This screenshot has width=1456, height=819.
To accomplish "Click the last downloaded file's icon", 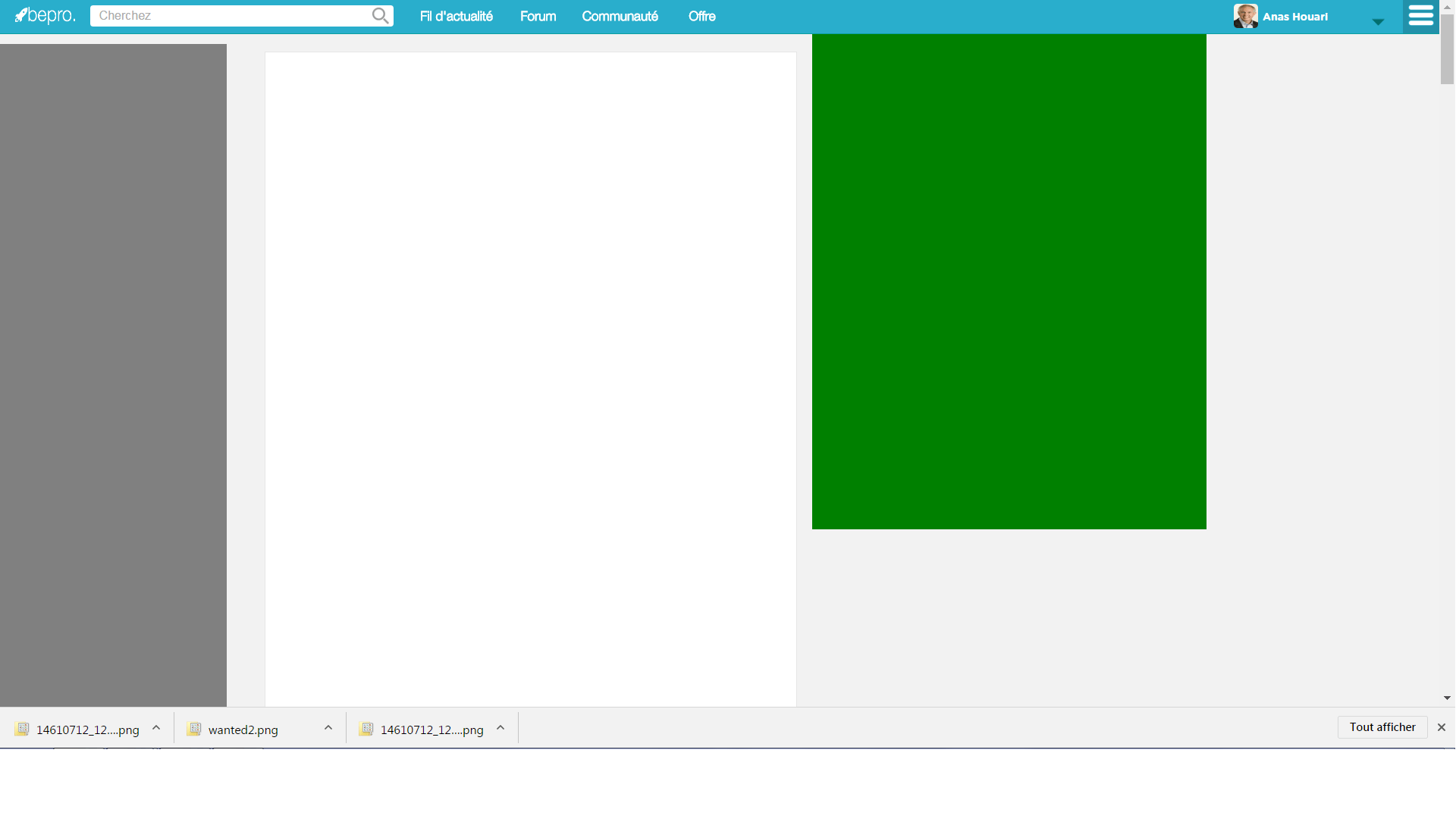I will (367, 729).
